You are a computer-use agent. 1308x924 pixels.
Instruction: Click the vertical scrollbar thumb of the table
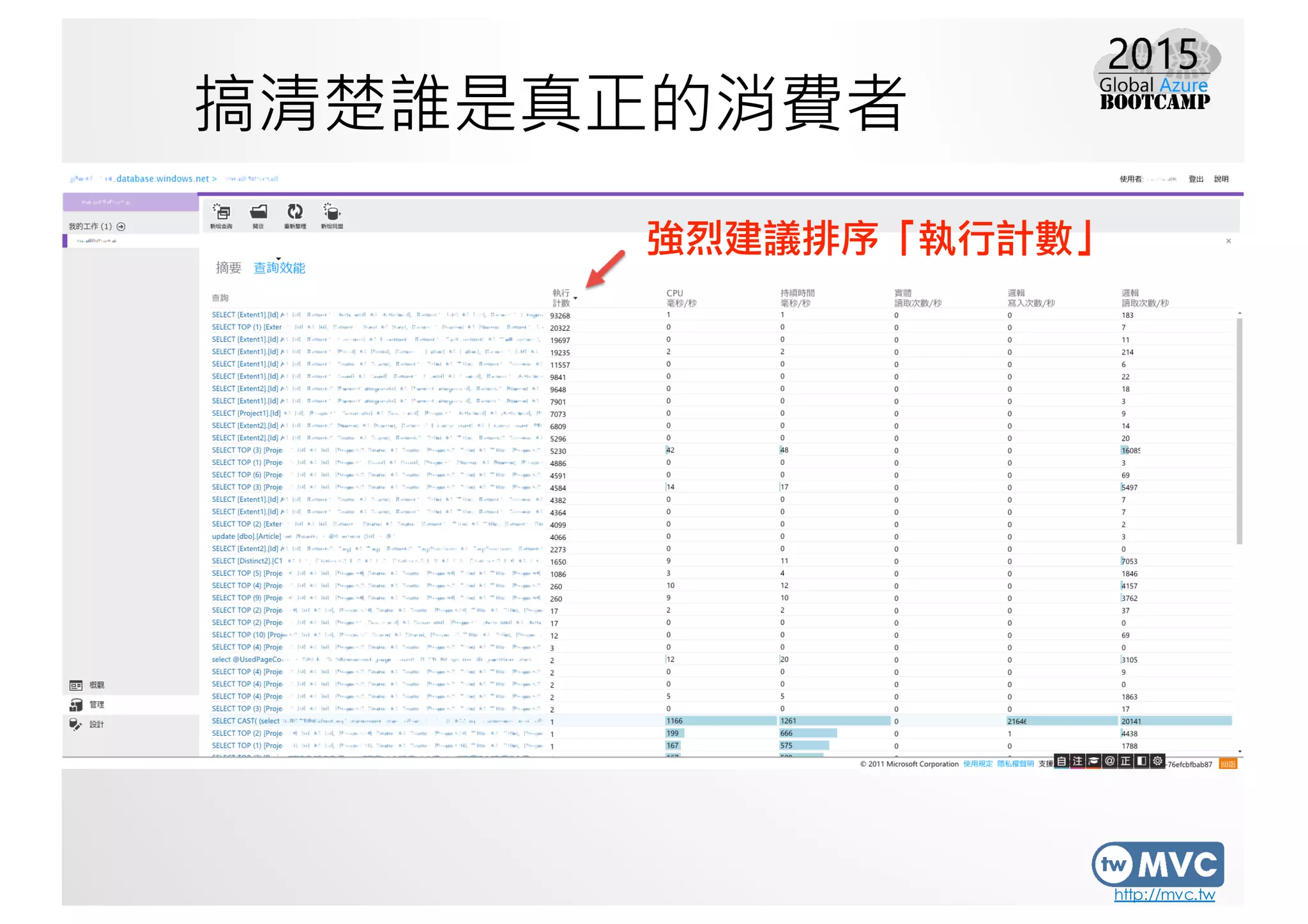click(x=1240, y=431)
